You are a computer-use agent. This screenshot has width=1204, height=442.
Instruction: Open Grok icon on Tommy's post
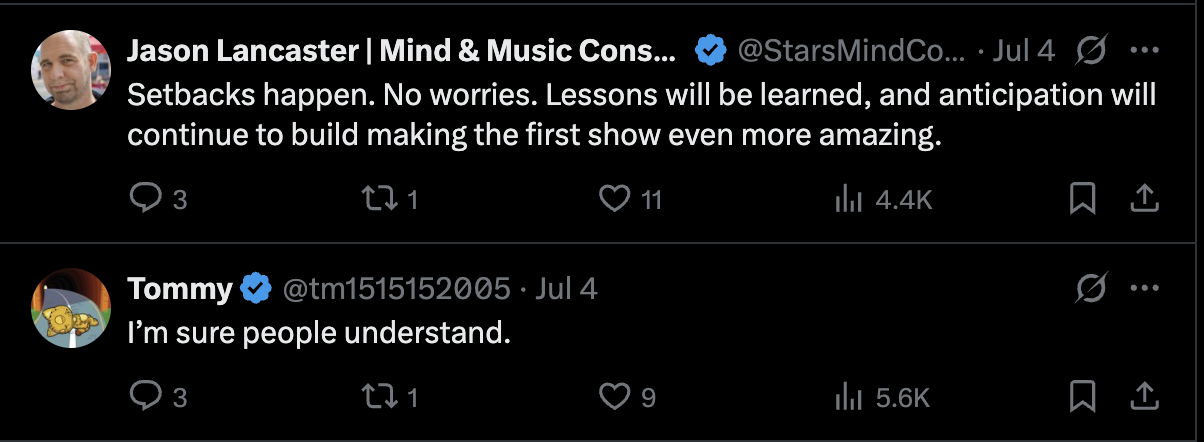click(1092, 289)
